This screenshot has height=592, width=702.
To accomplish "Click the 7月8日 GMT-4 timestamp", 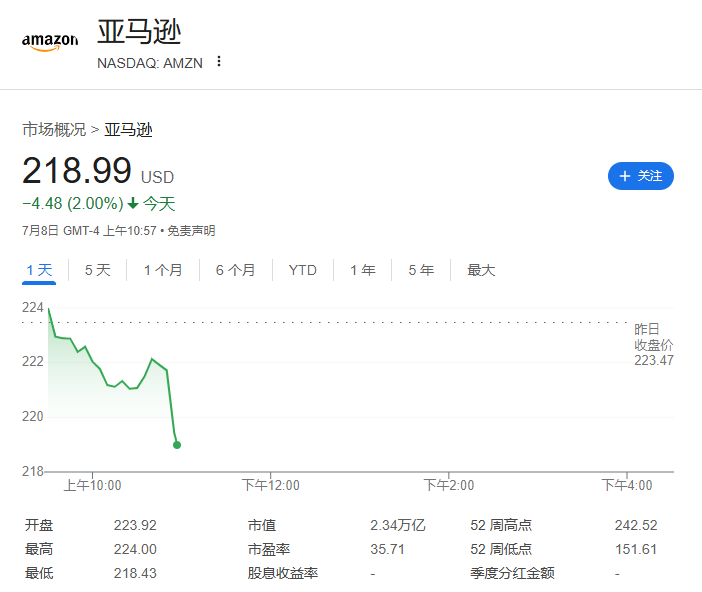I will pos(89,231).
